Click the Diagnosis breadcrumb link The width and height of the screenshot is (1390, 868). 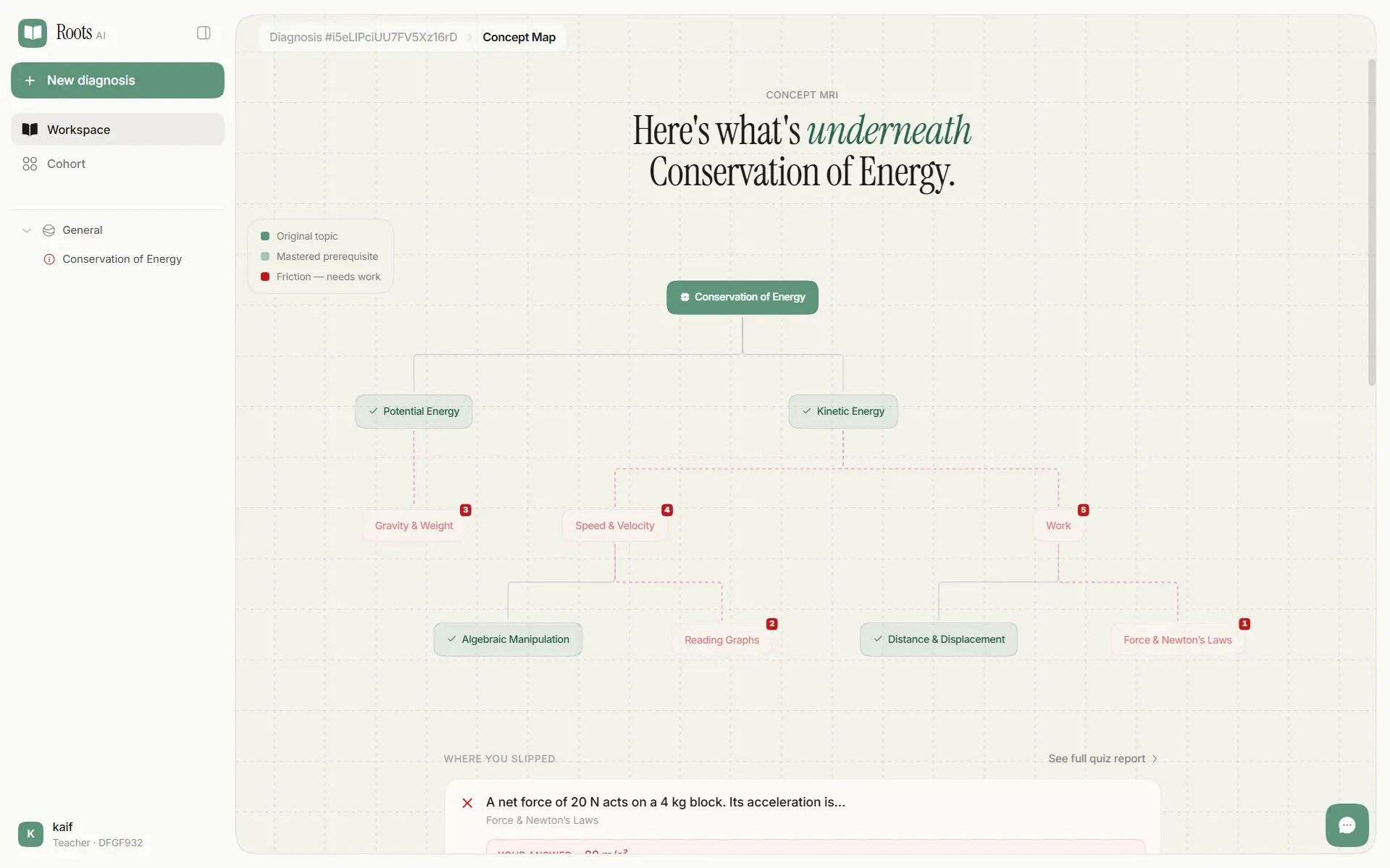coord(363,37)
